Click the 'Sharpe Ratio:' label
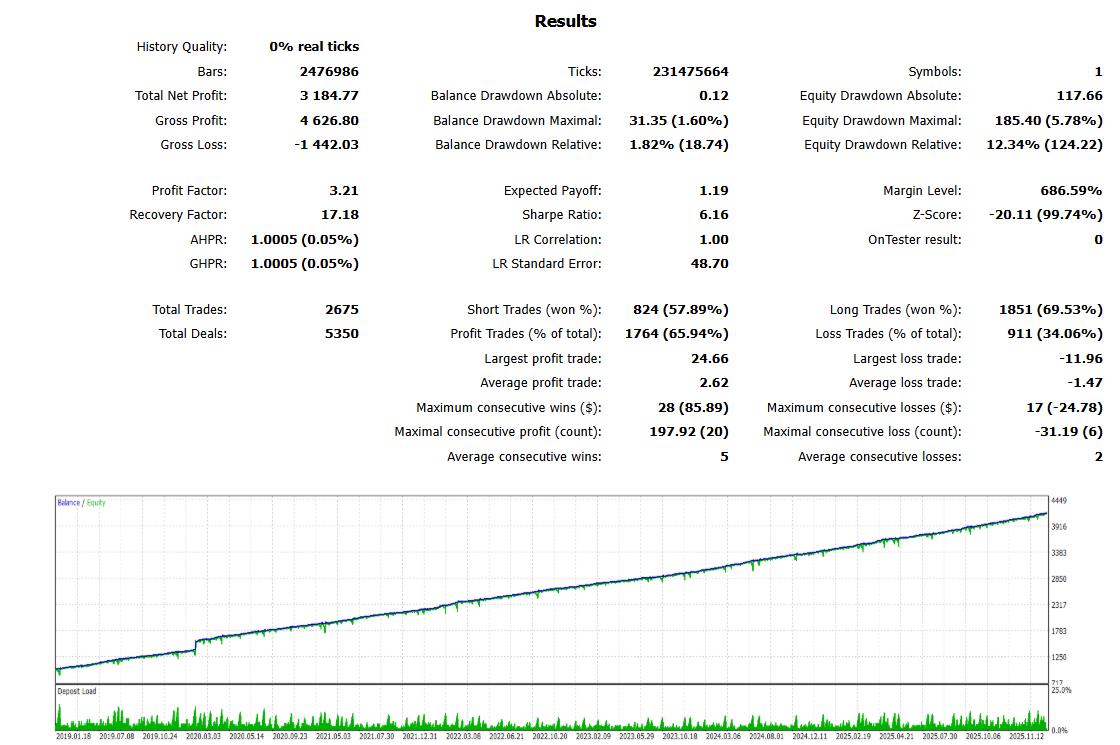Viewport: 1120px width, 745px height. (561, 214)
